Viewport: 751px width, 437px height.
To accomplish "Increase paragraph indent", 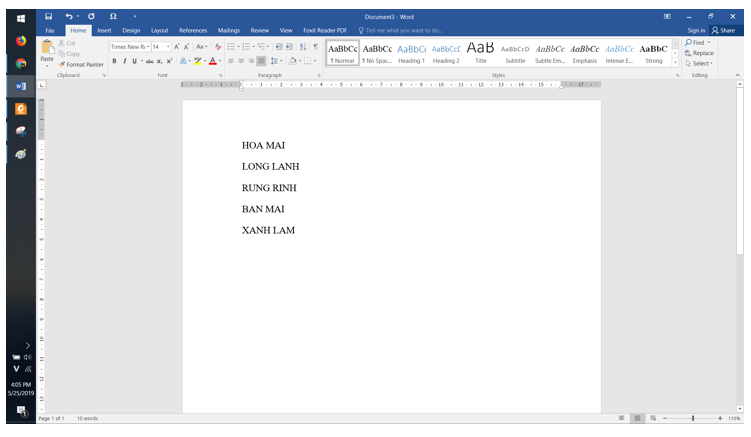I will pos(289,46).
